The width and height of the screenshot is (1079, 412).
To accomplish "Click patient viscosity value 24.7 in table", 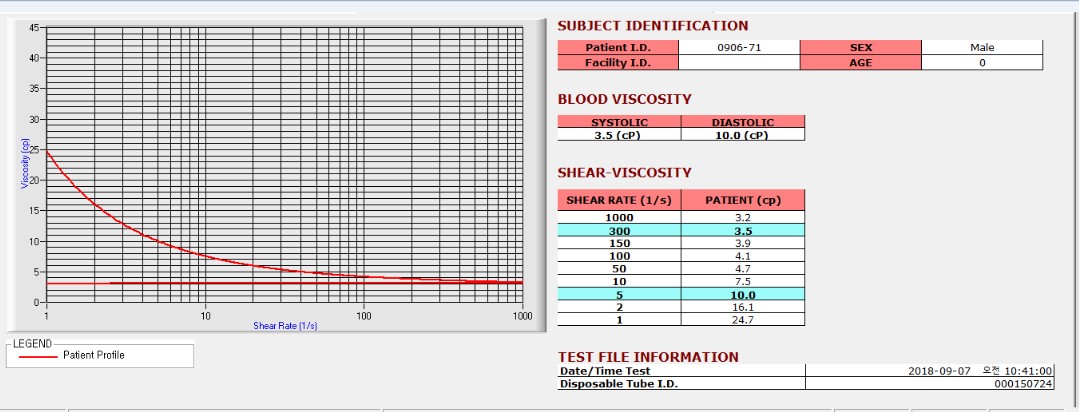I will [x=742, y=319].
